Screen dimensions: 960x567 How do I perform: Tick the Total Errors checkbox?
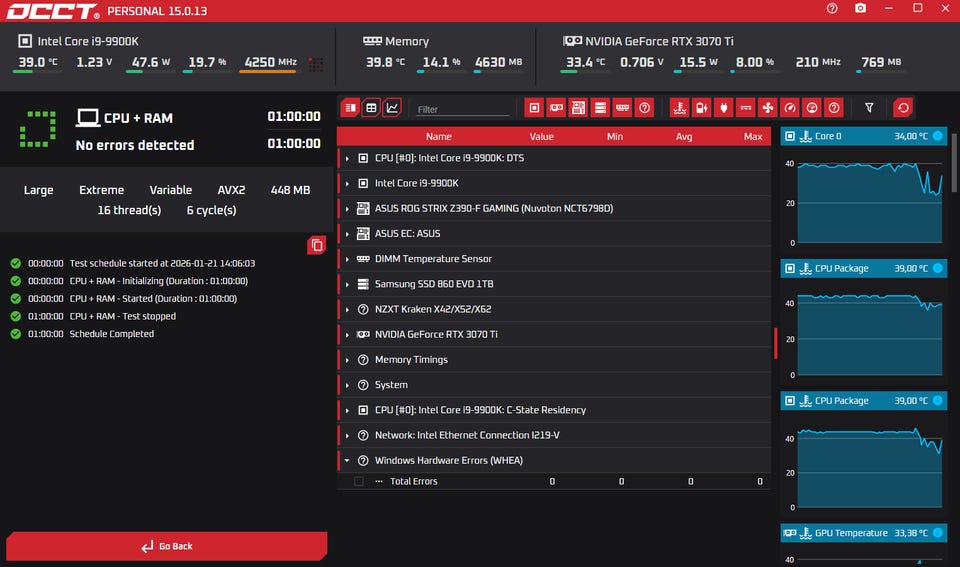point(359,481)
